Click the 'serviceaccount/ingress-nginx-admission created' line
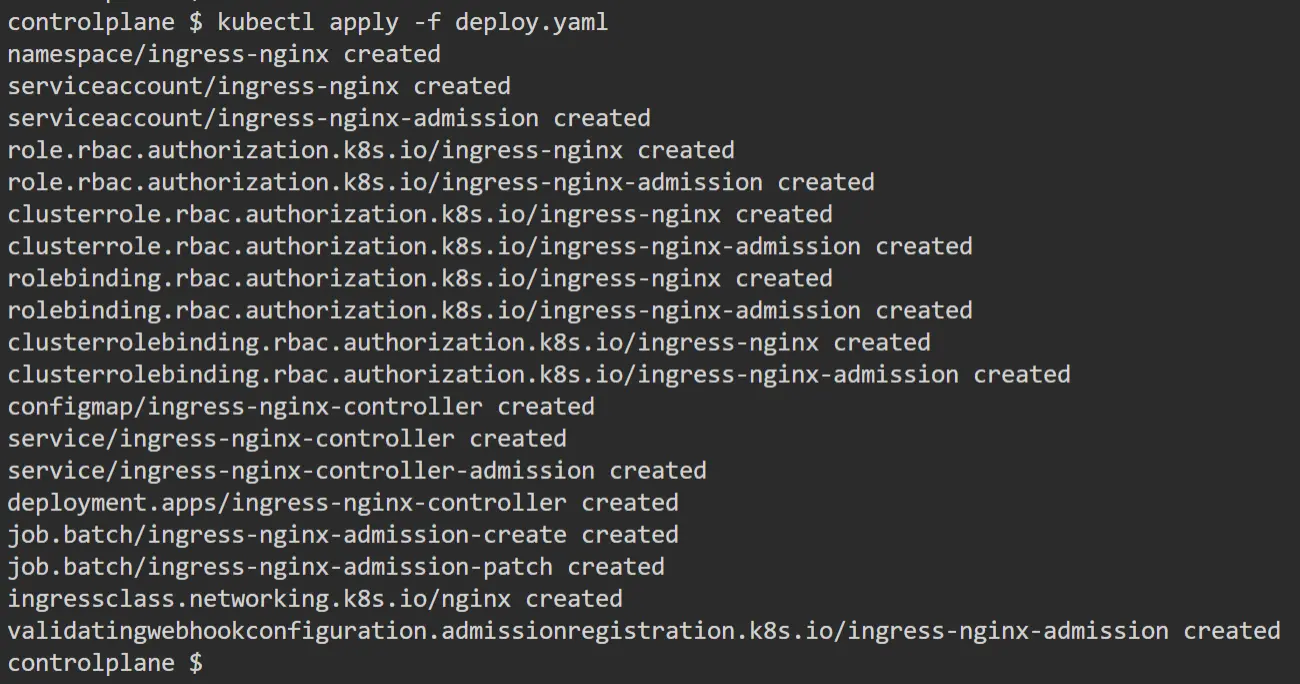Image resolution: width=1300 pixels, height=684 pixels. [x=328, y=118]
